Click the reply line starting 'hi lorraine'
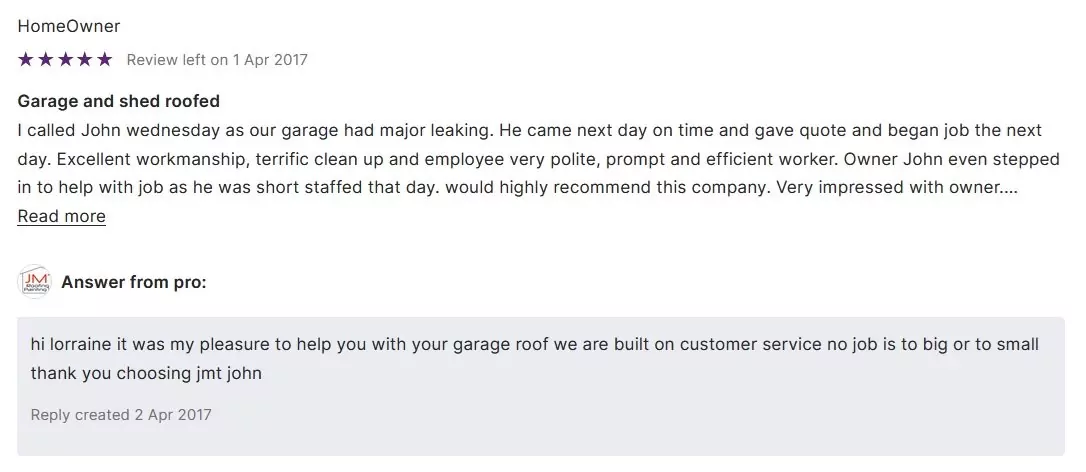This screenshot has height=472, width=1086. click(534, 345)
